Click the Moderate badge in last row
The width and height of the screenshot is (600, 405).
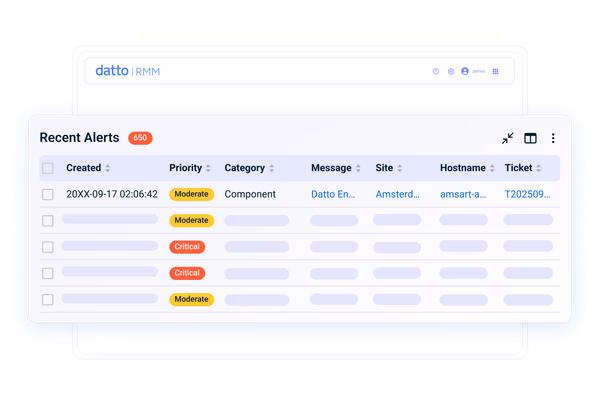pyautogui.click(x=191, y=299)
